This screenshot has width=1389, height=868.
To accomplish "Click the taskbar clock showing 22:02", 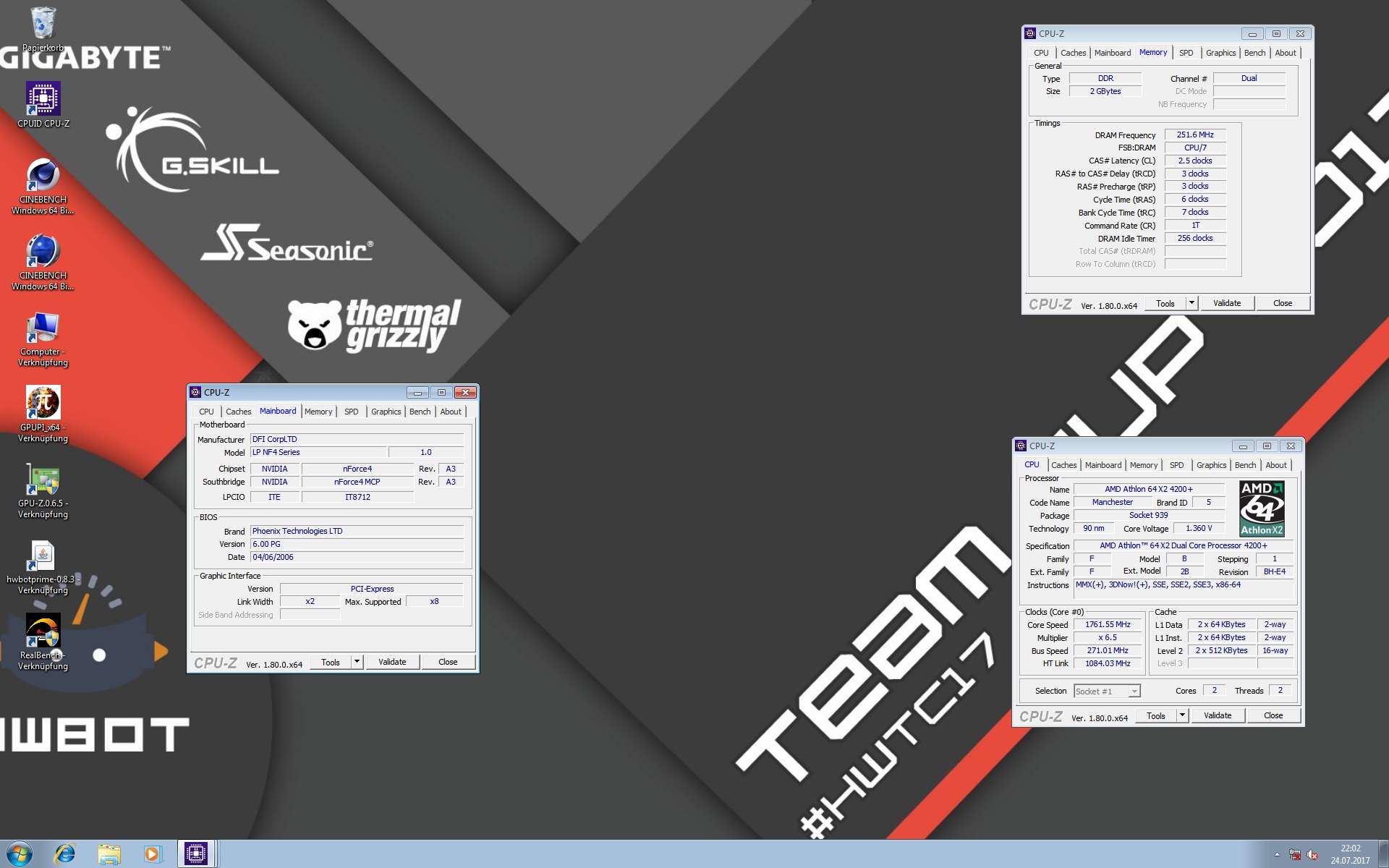I will point(1350,854).
